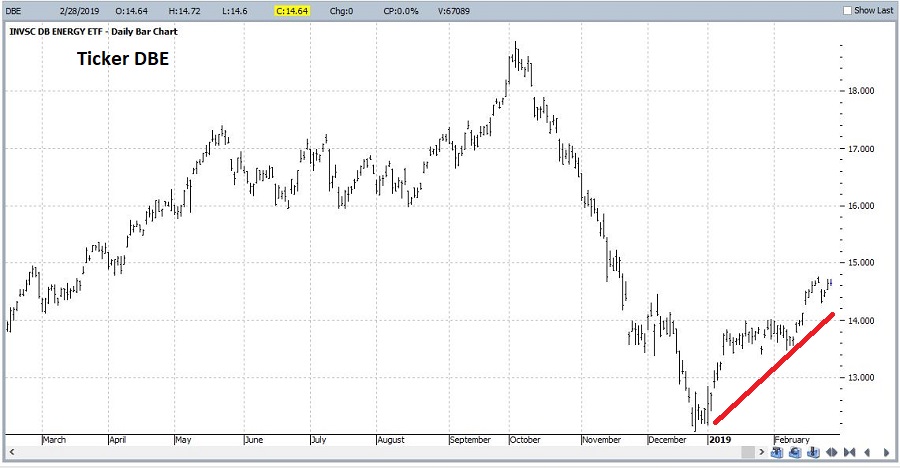Click the 16.000 price axis label
Image resolution: width=900 pixels, height=468 pixels.
pyautogui.click(x=861, y=206)
